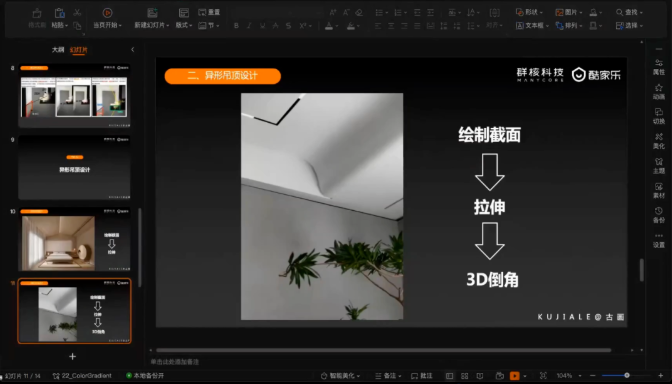Open the Backup (备份) sidebar panel
This screenshot has width=672, height=384.
pyautogui.click(x=659, y=215)
